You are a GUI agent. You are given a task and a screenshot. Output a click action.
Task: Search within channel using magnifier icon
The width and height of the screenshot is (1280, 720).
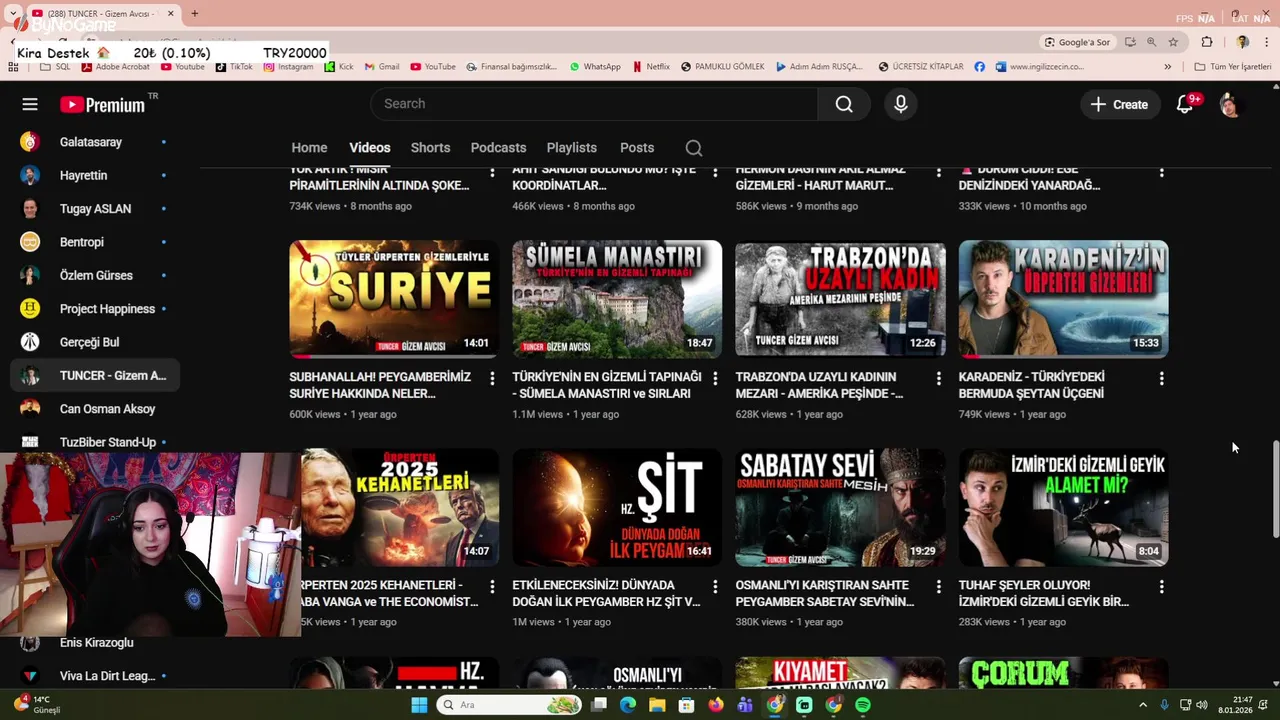pos(694,148)
